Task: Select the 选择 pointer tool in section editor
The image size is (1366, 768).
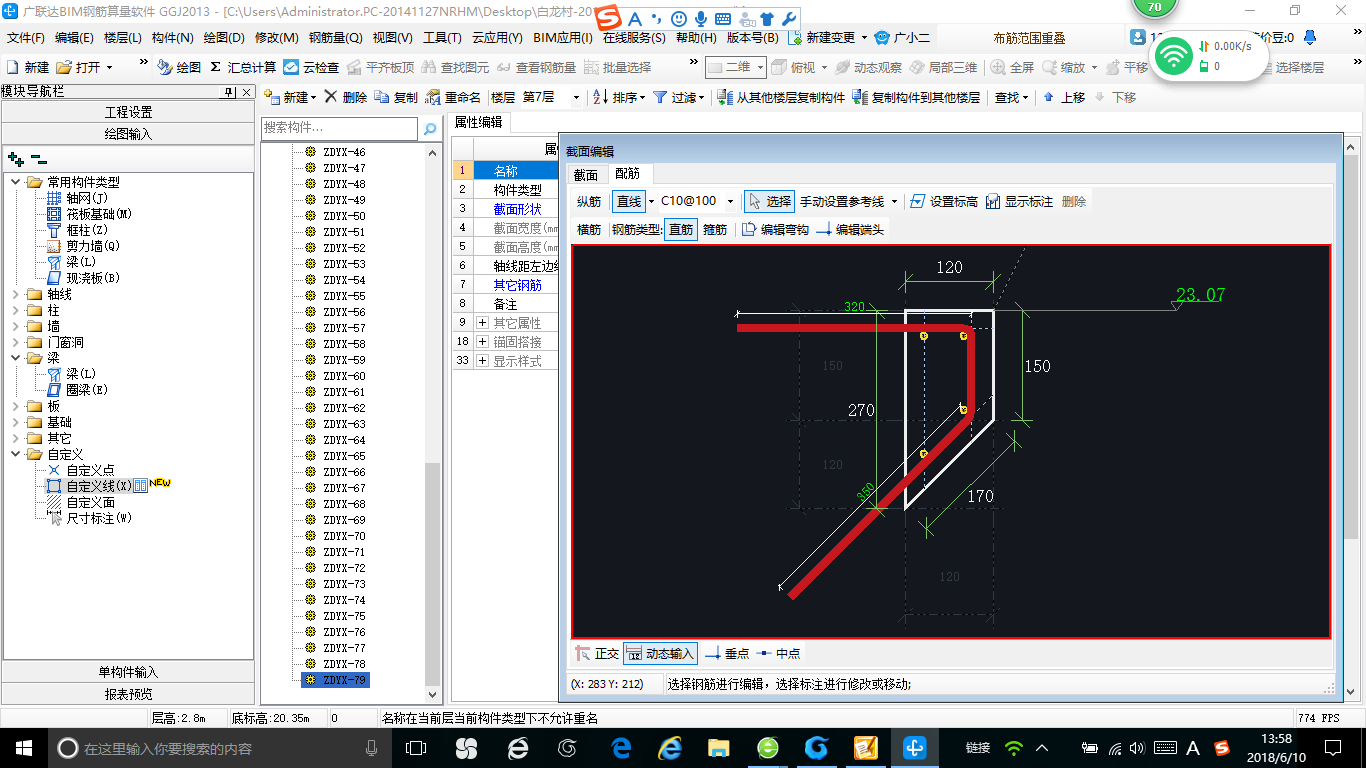Action: click(x=769, y=201)
